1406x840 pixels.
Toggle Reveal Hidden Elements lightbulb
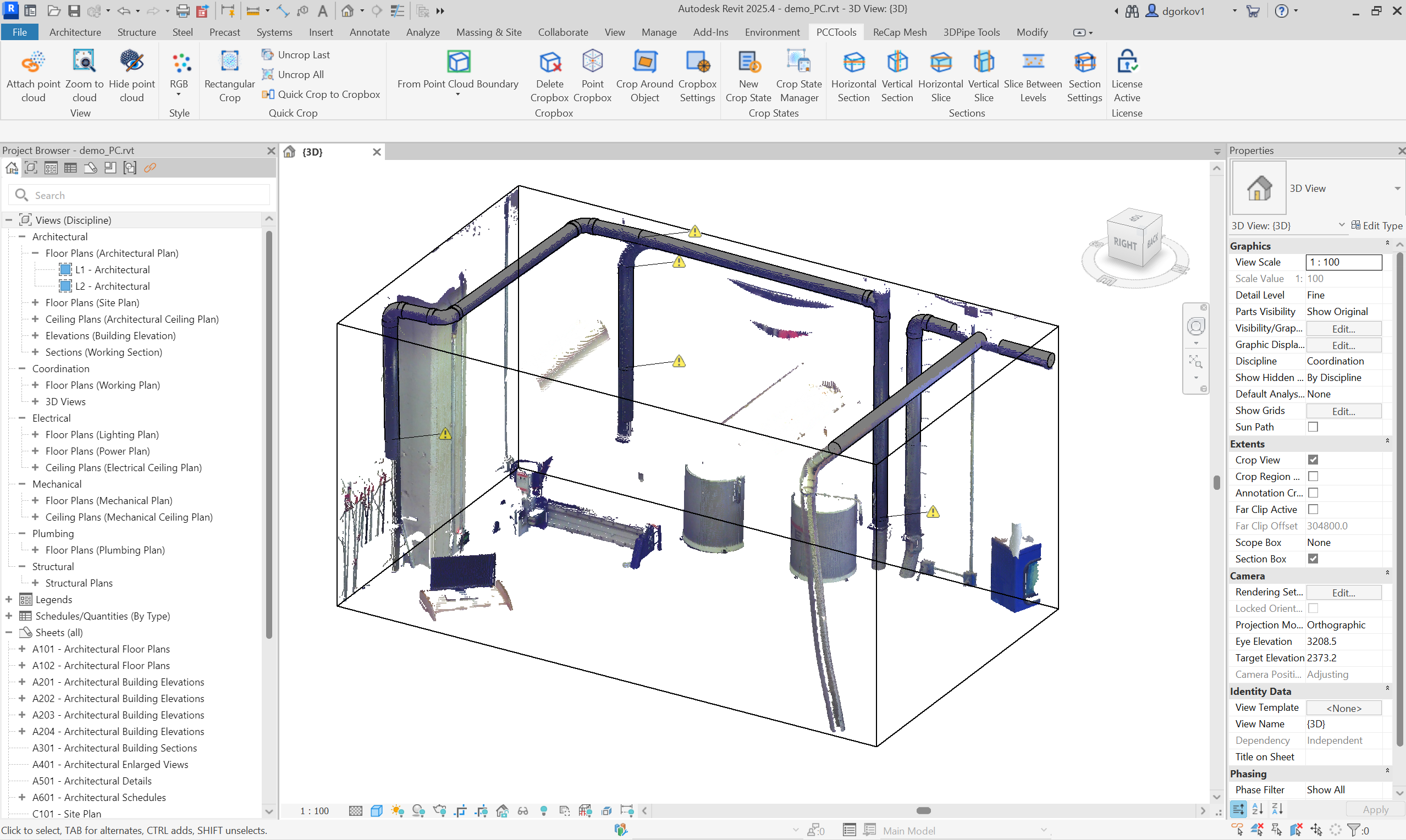pyautogui.click(x=543, y=810)
